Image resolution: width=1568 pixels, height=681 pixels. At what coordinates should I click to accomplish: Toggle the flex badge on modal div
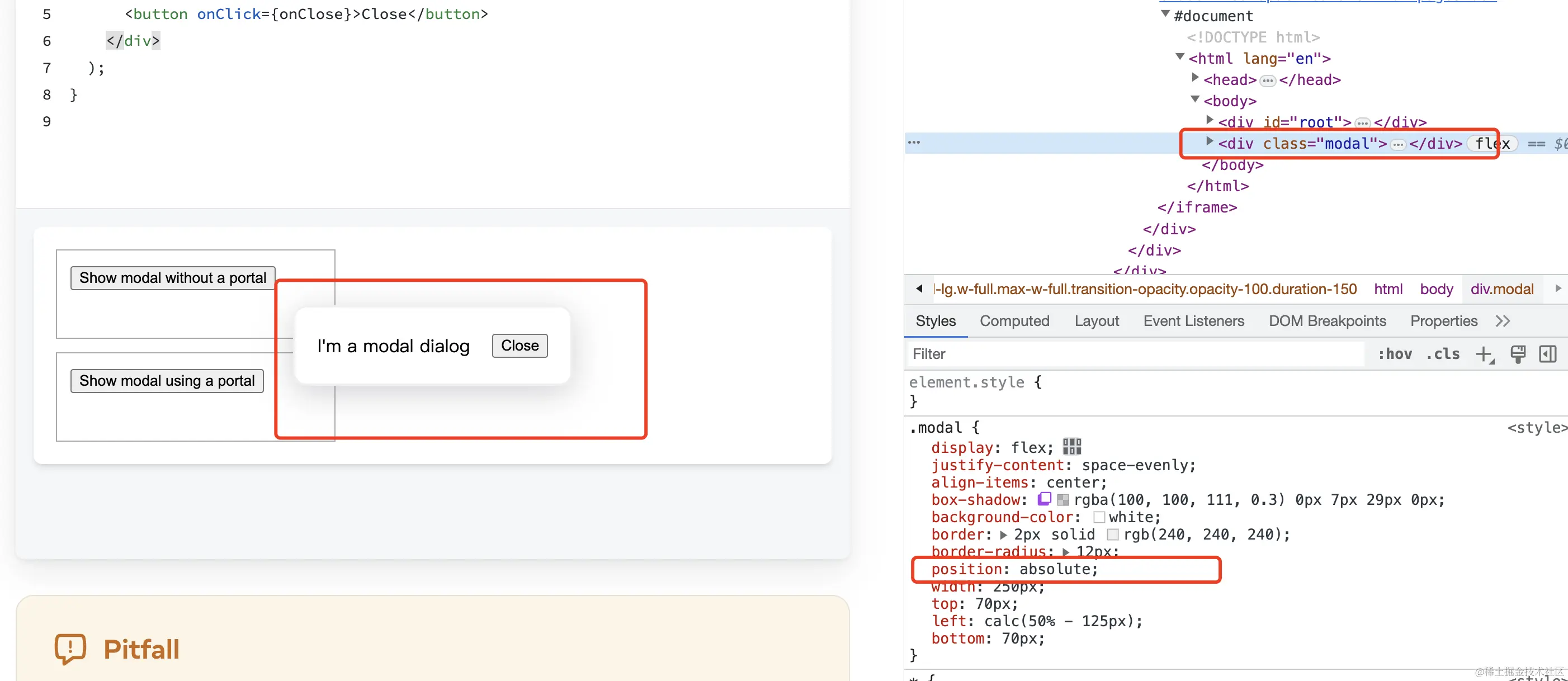[1492, 144]
